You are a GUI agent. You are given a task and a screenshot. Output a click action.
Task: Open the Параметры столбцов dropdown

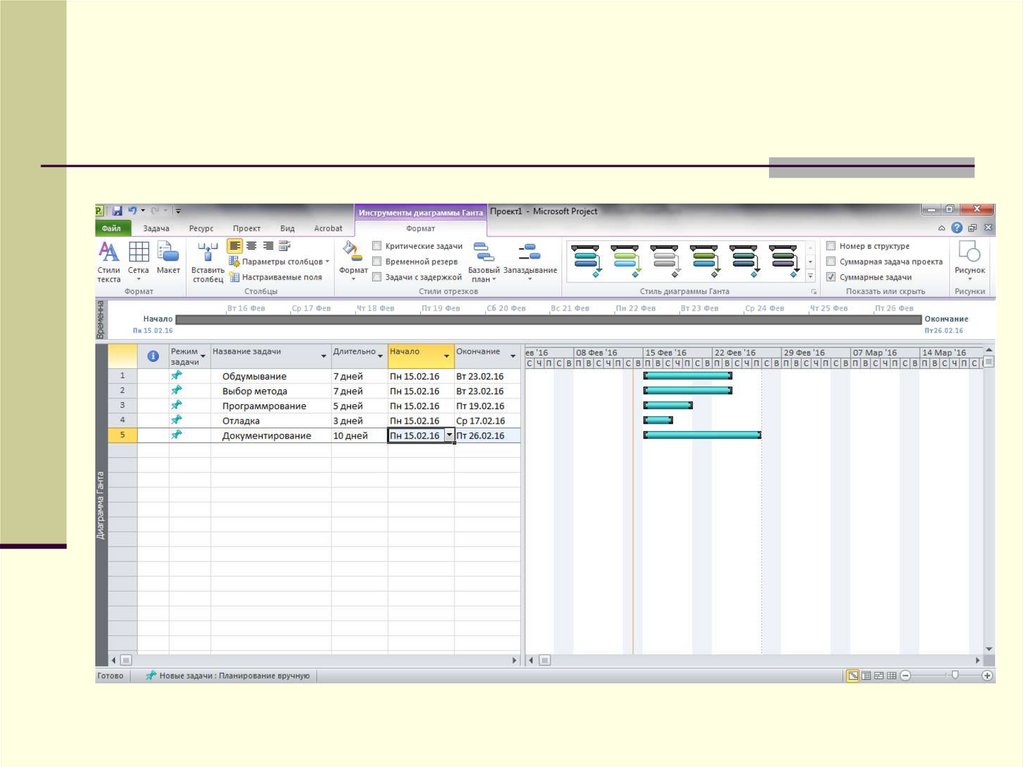(284, 261)
